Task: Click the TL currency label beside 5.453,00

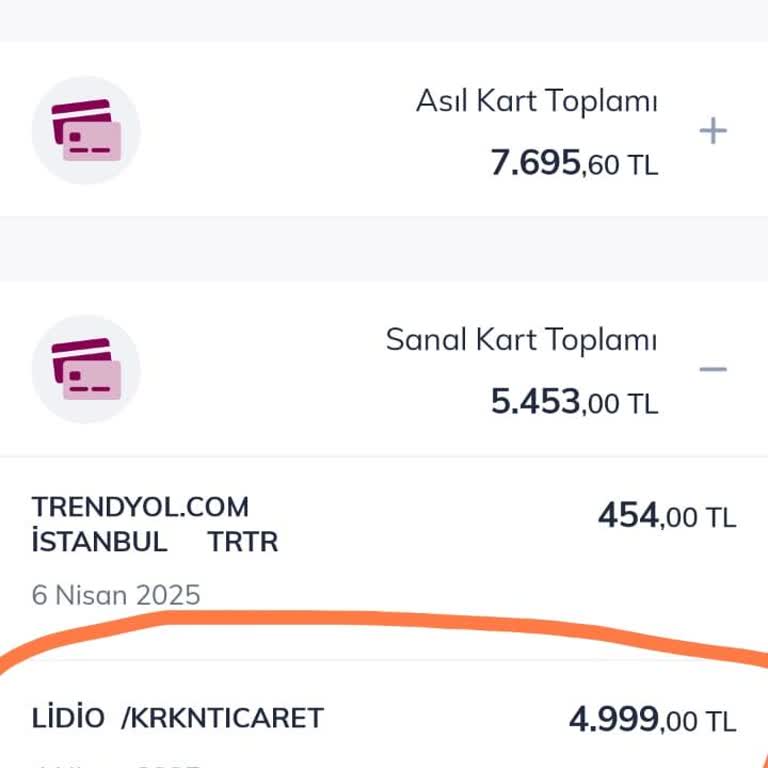Action: click(643, 403)
